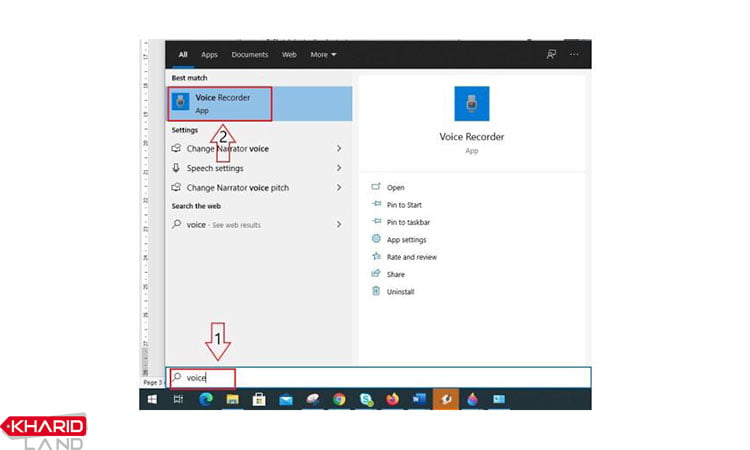Screen dimensions: 750x450
Task: Launch Google Chrome from taskbar
Action: tap(340, 399)
